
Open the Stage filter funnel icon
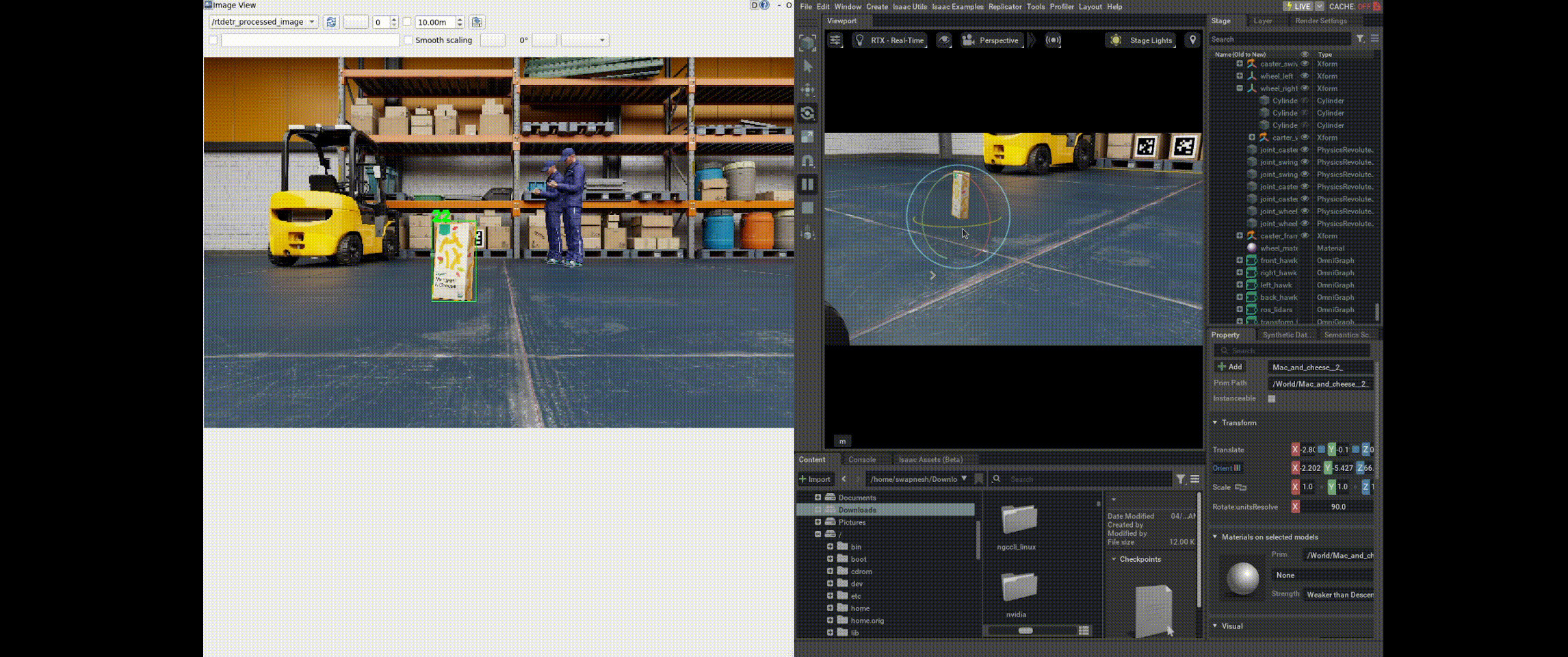(1360, 39)
